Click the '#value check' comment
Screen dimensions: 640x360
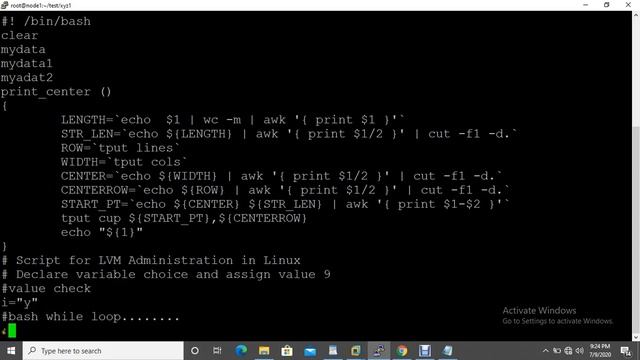pos(46,289)
